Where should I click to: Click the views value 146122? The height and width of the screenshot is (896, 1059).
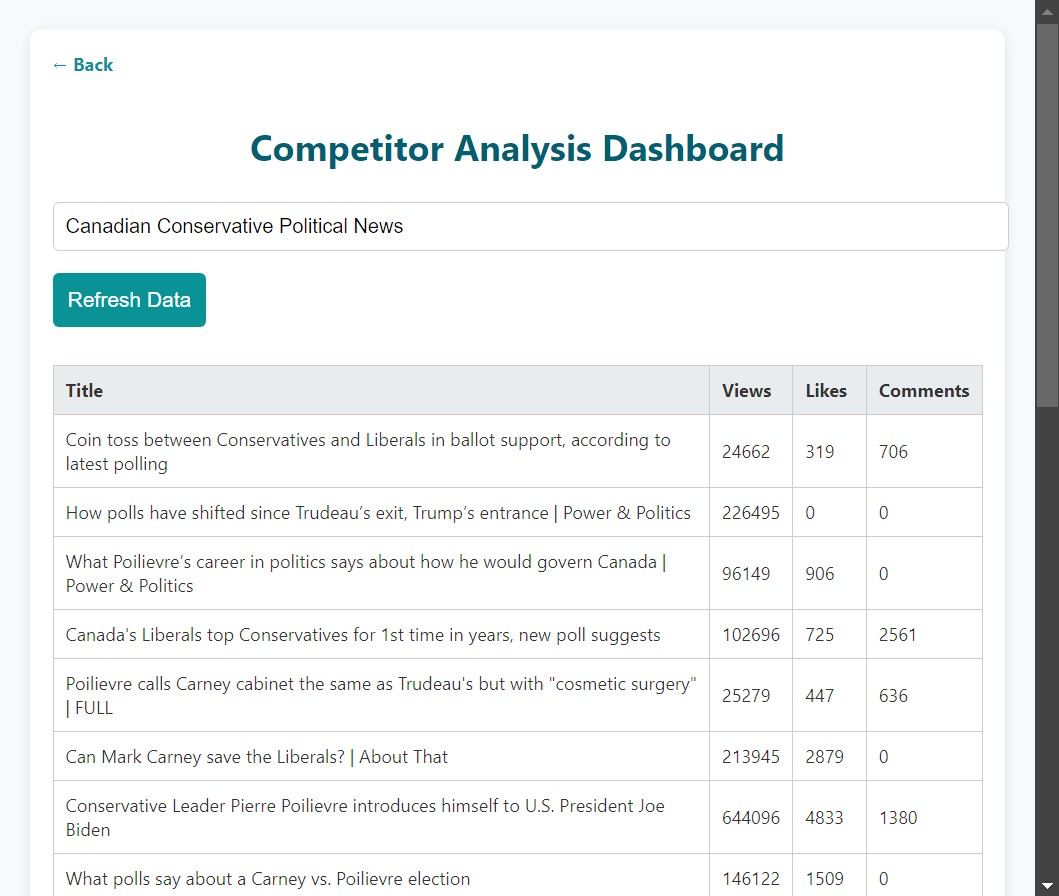pyautogui.click(x=750, y=878)
